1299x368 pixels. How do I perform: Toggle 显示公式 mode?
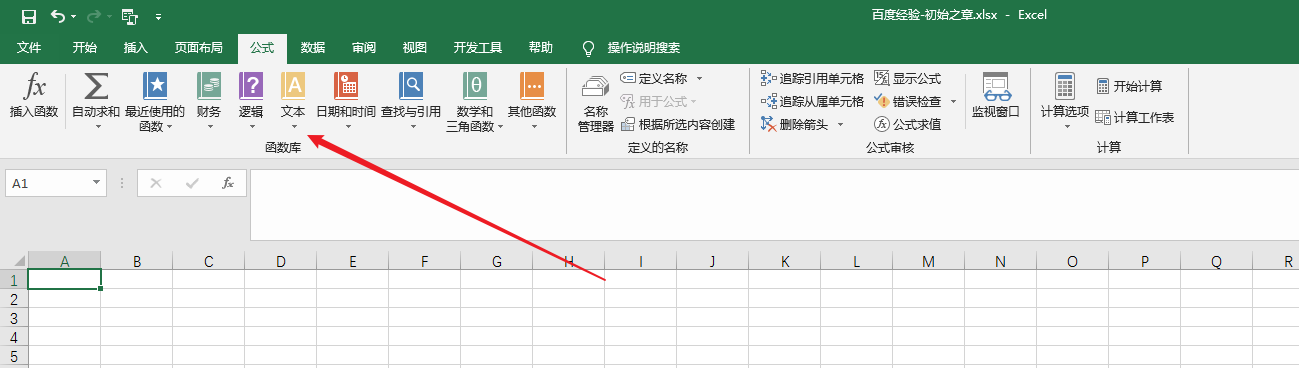(907, 78)
